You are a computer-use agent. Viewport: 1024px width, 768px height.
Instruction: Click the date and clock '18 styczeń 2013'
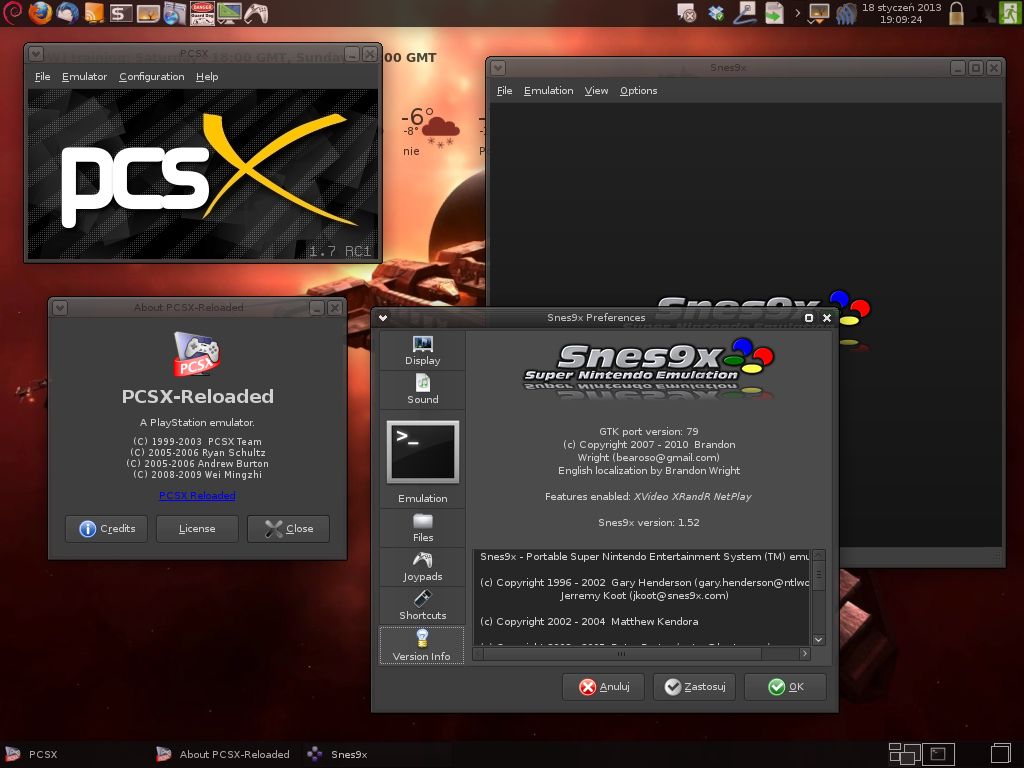point(901,13)
